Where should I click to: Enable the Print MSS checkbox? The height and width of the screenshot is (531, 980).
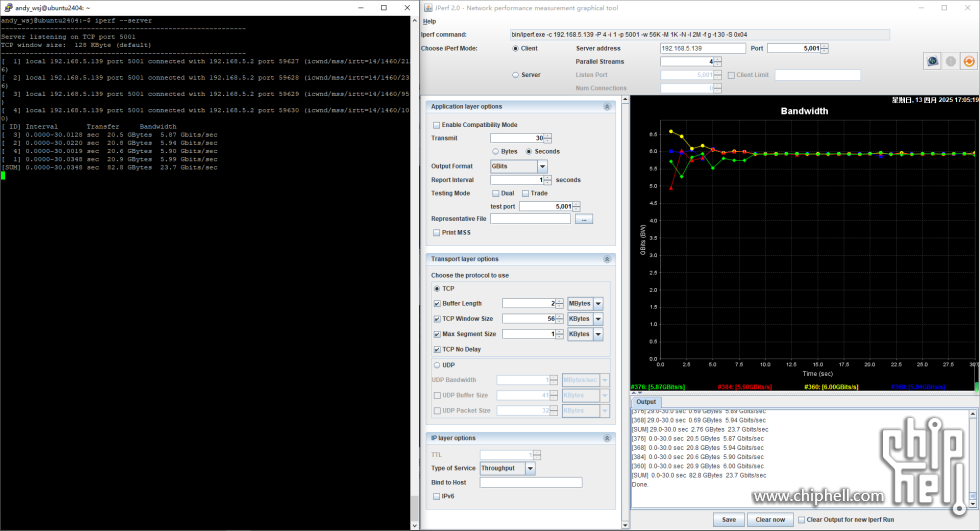pyautogui.click(x=437, y=232)
